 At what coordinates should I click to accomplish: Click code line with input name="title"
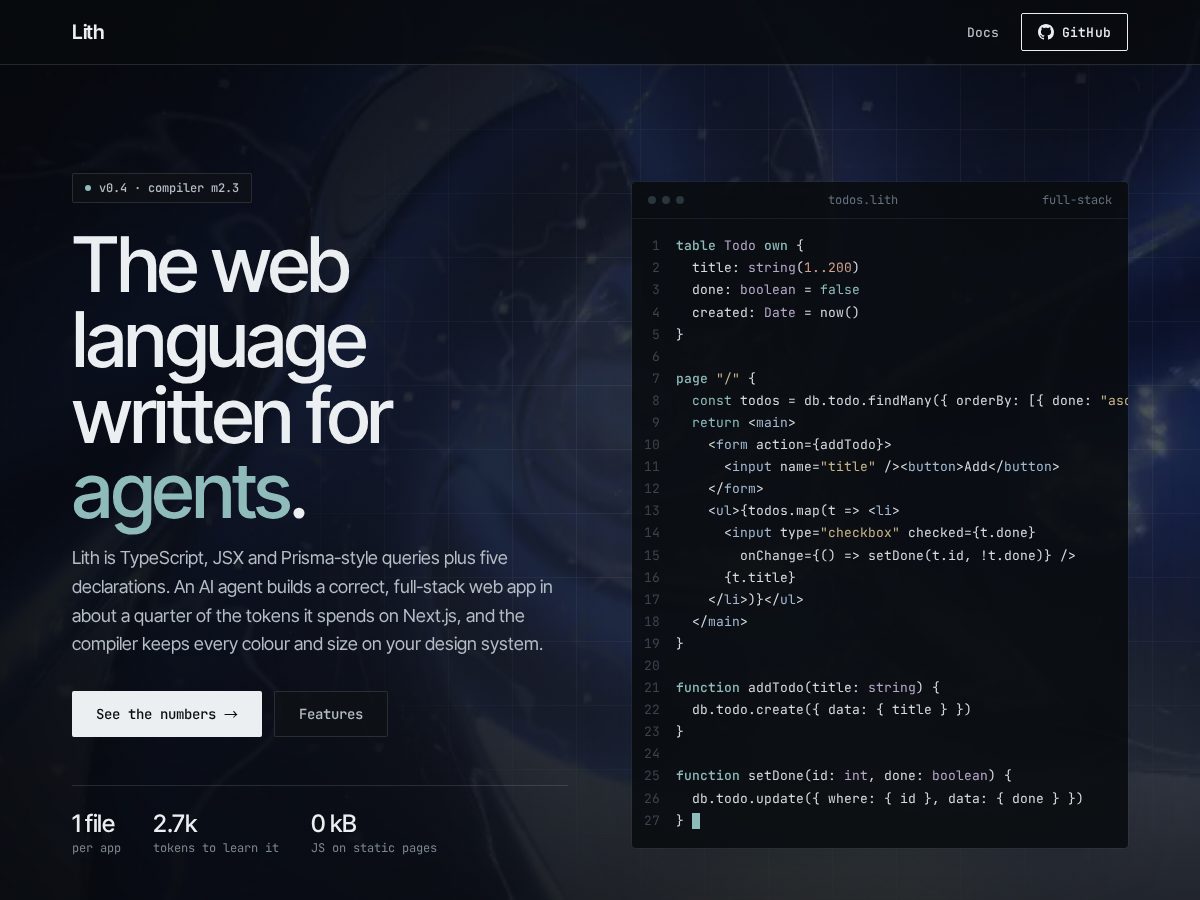click(892, 466)
